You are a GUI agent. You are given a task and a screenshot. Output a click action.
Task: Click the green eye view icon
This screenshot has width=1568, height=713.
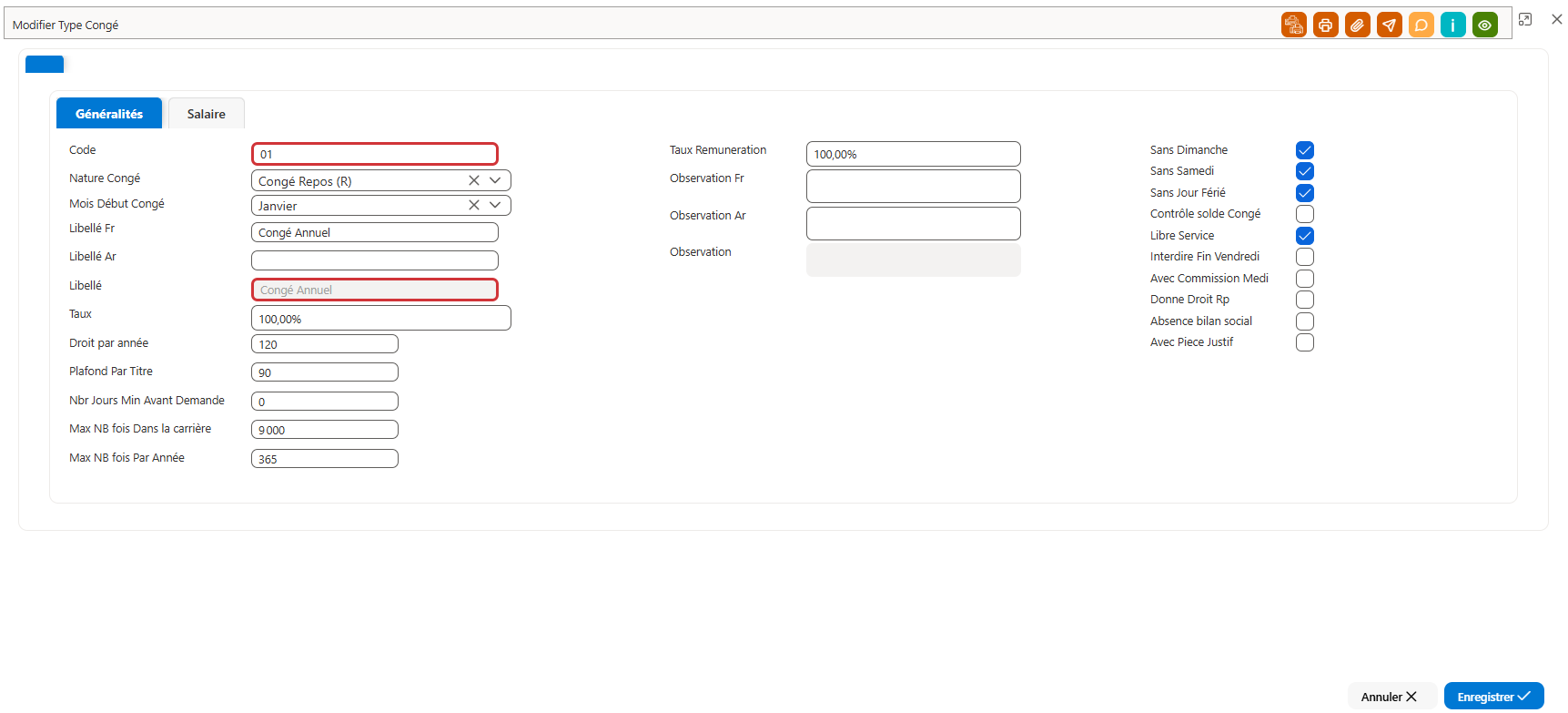click(1484, 25)
